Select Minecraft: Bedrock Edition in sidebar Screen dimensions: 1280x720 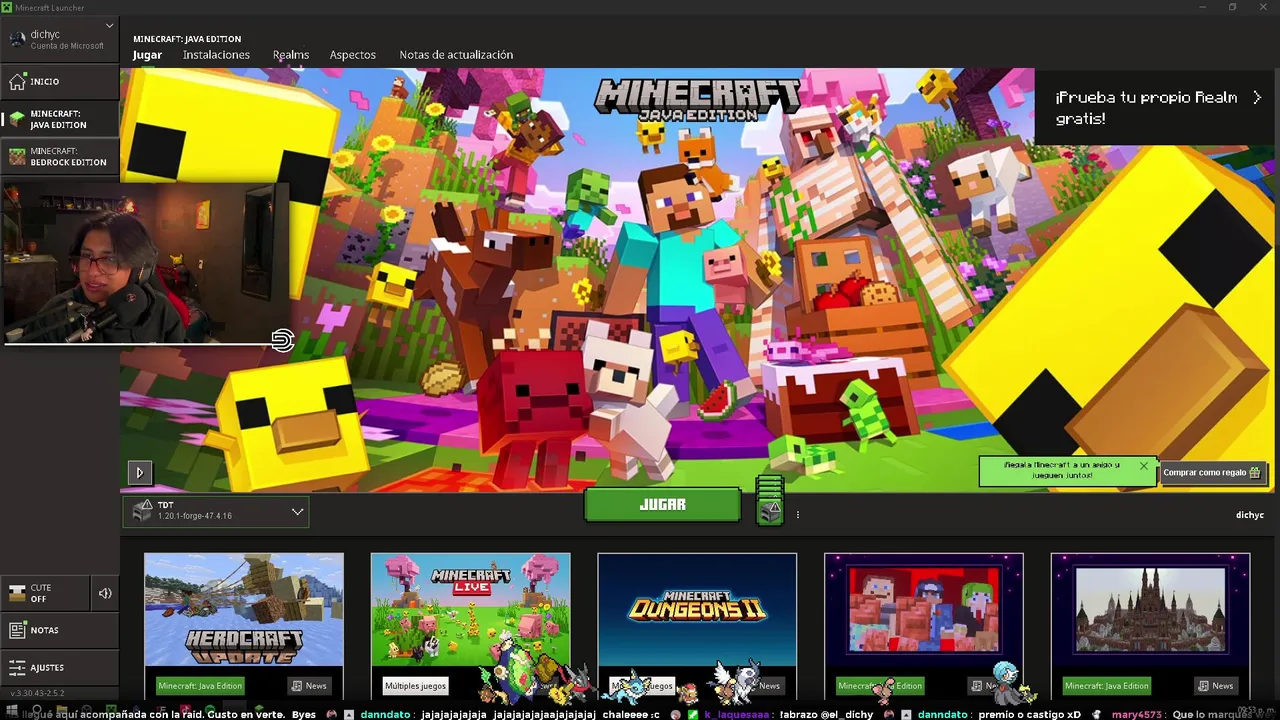(59, 156)
